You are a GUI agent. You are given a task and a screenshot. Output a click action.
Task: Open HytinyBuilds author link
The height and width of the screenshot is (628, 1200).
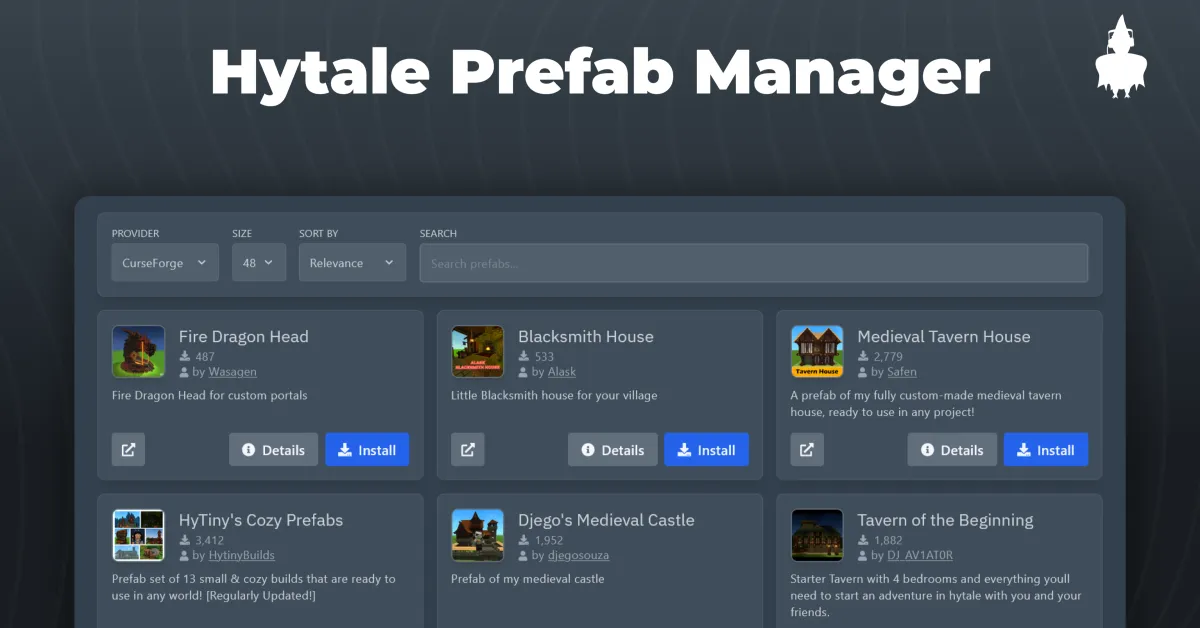(241, 555)
